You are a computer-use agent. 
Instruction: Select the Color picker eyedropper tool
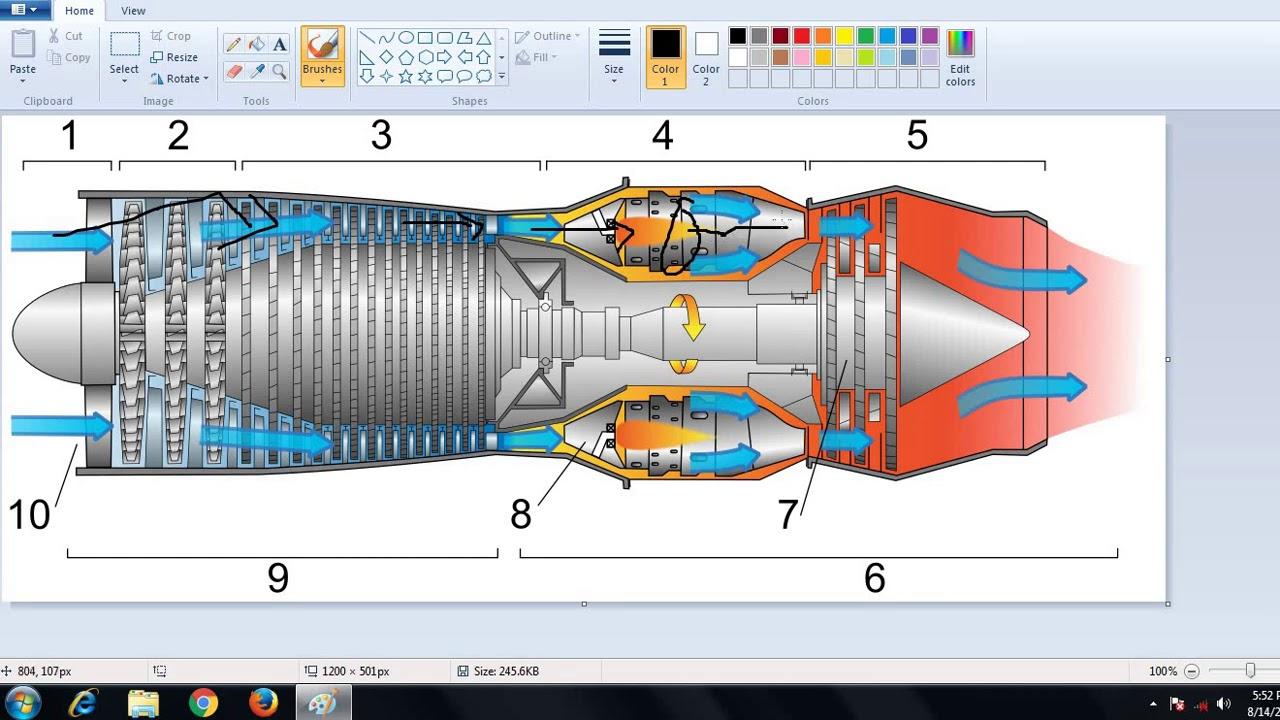(x=257, y=71)
